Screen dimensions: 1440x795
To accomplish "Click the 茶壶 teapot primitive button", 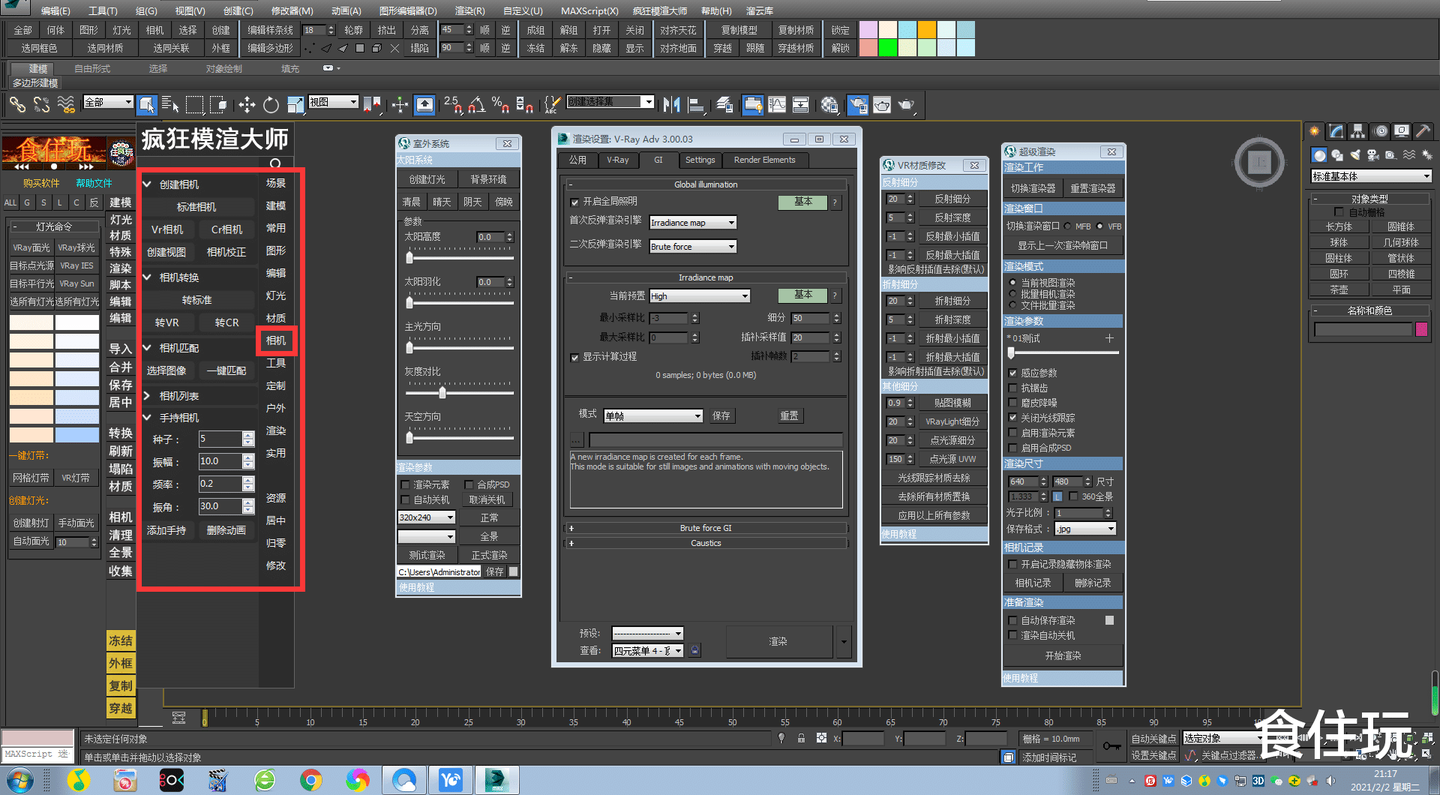I will tap(1339, 290).
